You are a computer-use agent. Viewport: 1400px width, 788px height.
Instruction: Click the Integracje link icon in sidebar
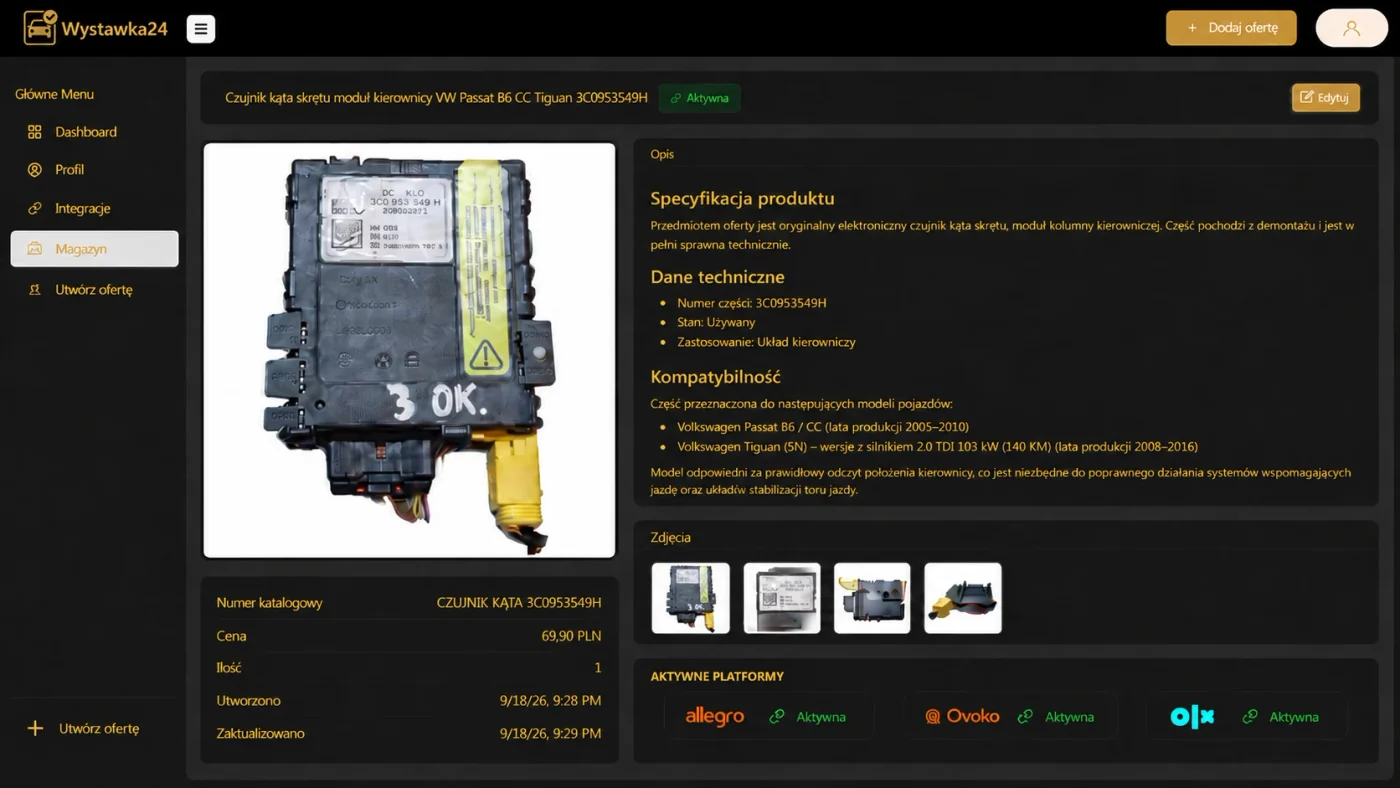tap(35, 209)
